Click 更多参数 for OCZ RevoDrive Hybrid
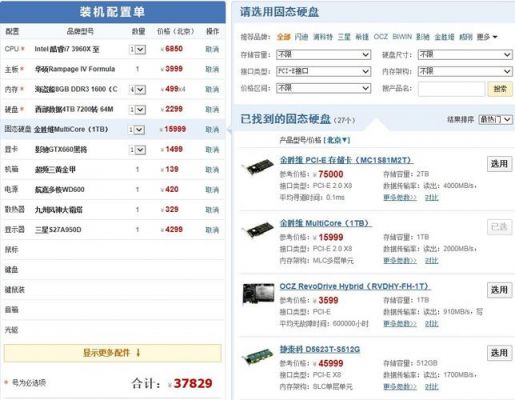 click(400, 324)
